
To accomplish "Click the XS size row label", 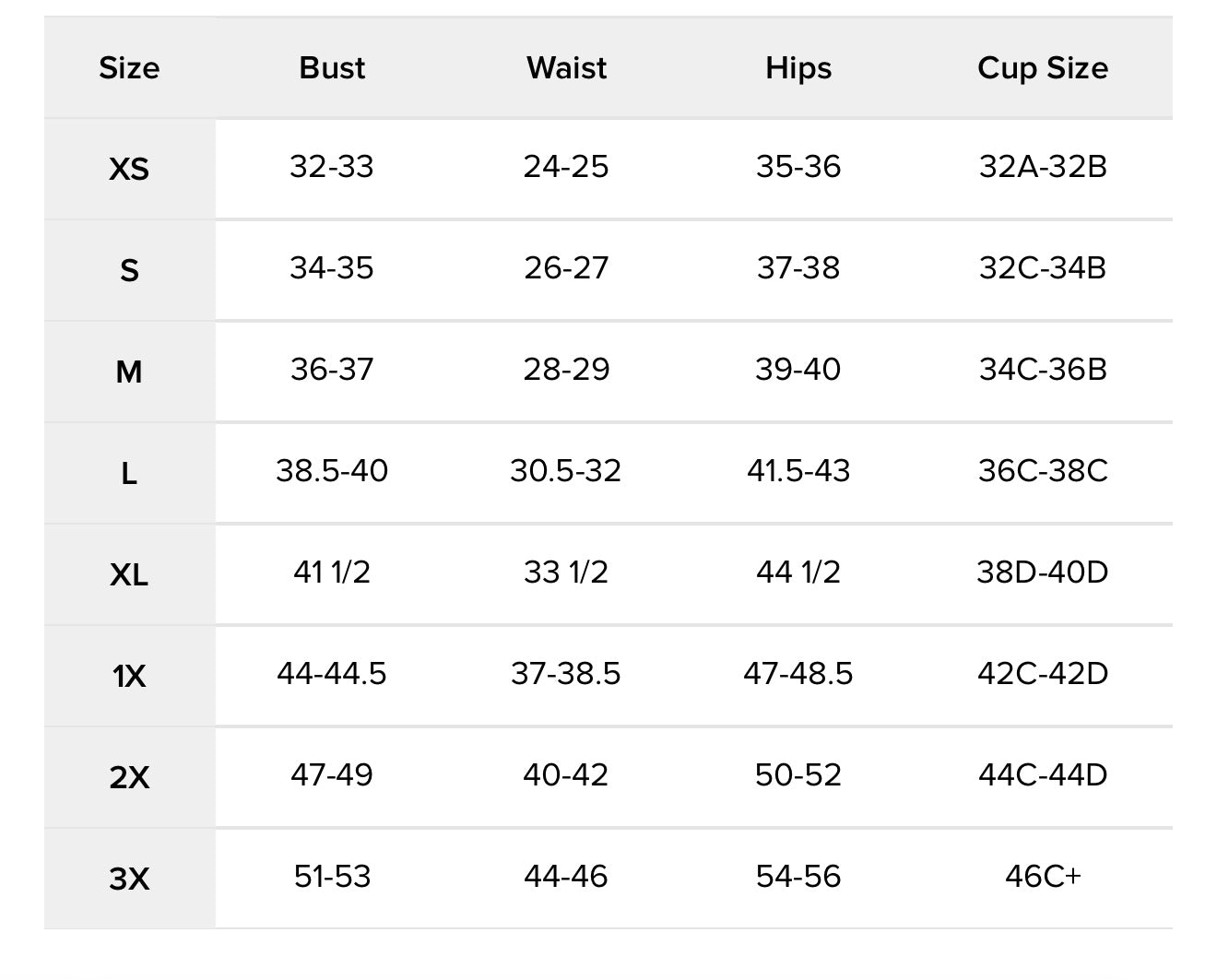I will (x=129, y=169).
